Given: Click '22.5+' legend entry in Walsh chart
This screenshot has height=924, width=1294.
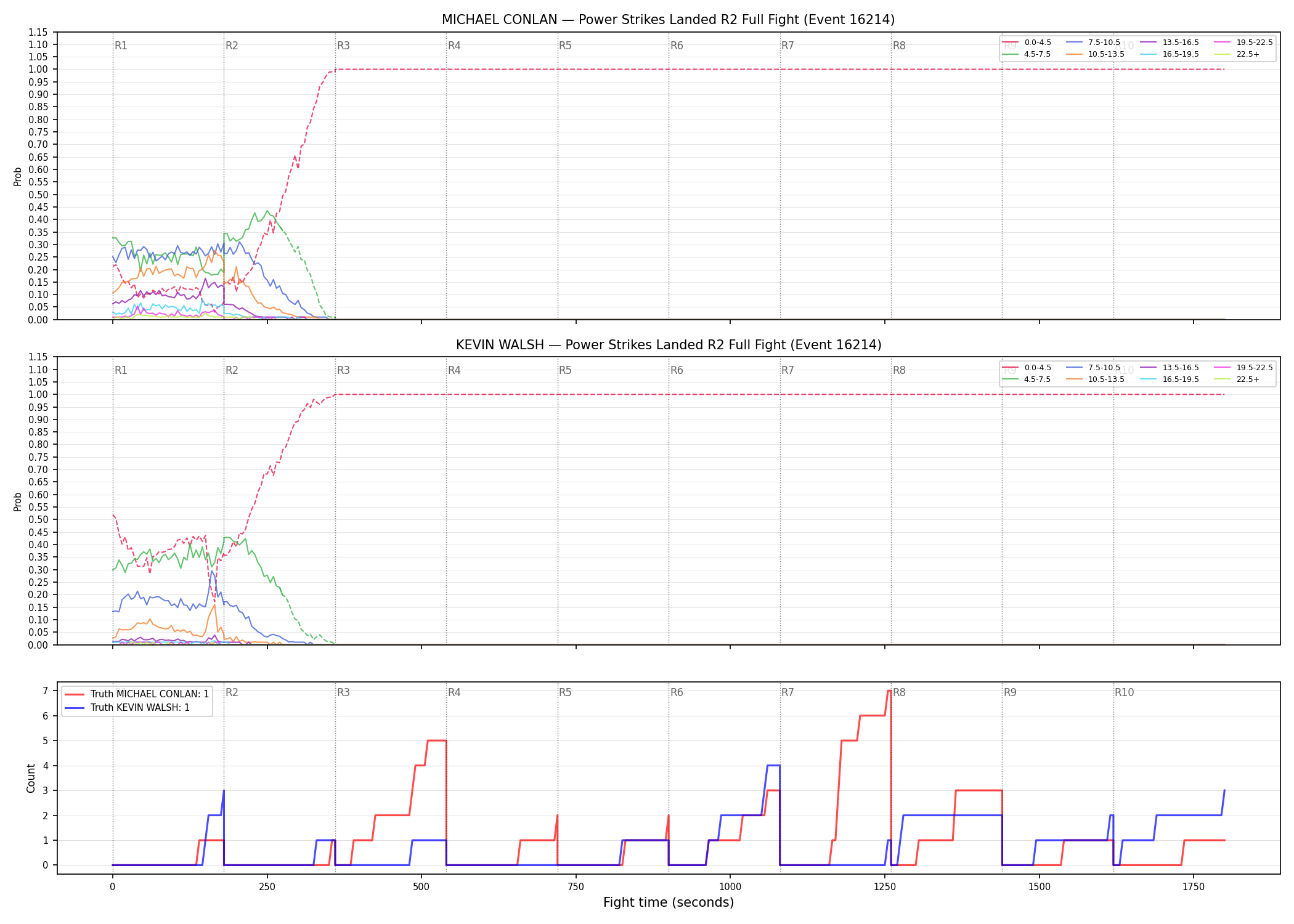Looking at the screenshot, I should point(1237,379).
